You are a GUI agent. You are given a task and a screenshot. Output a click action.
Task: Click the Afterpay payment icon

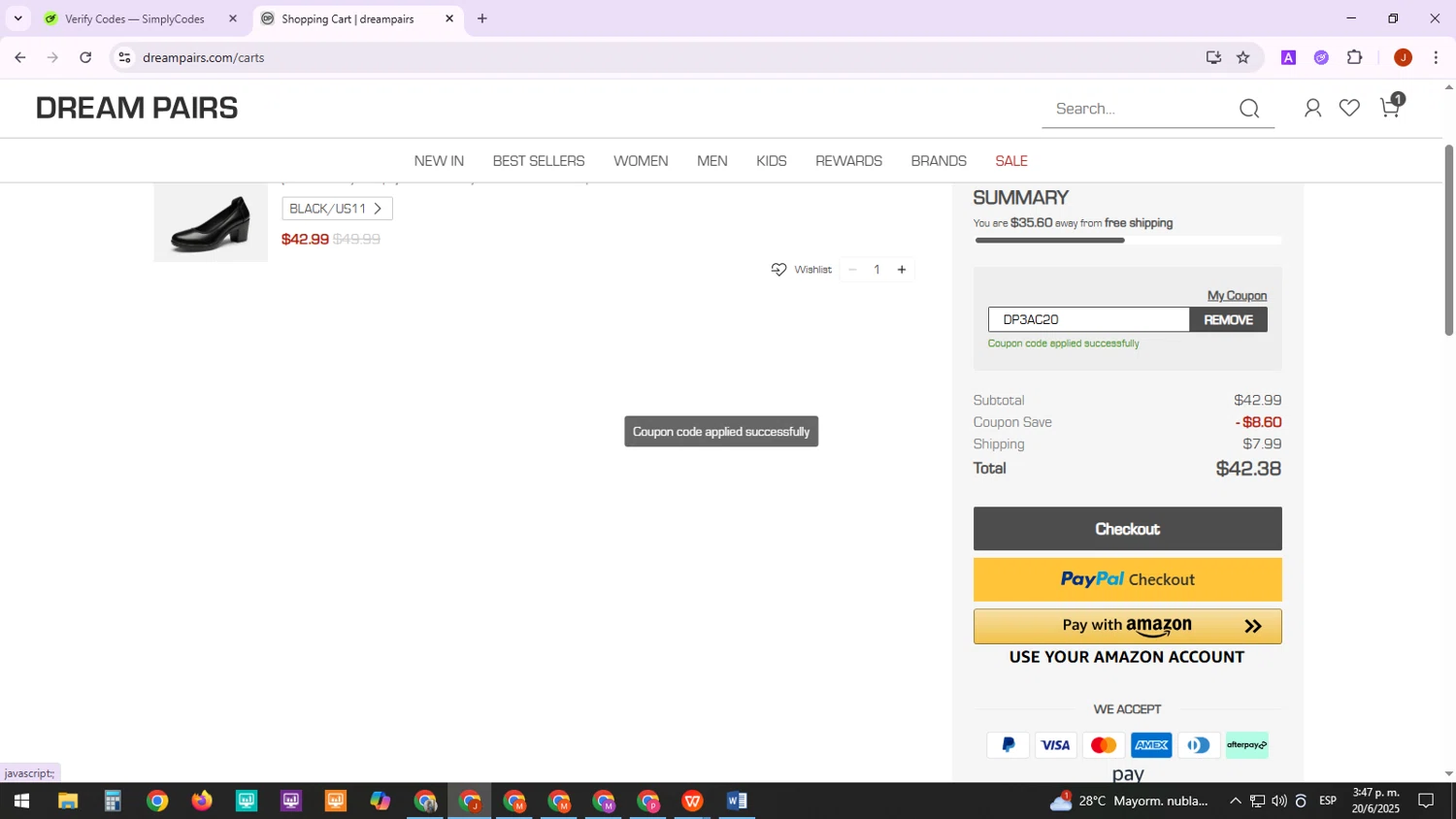1246,745
